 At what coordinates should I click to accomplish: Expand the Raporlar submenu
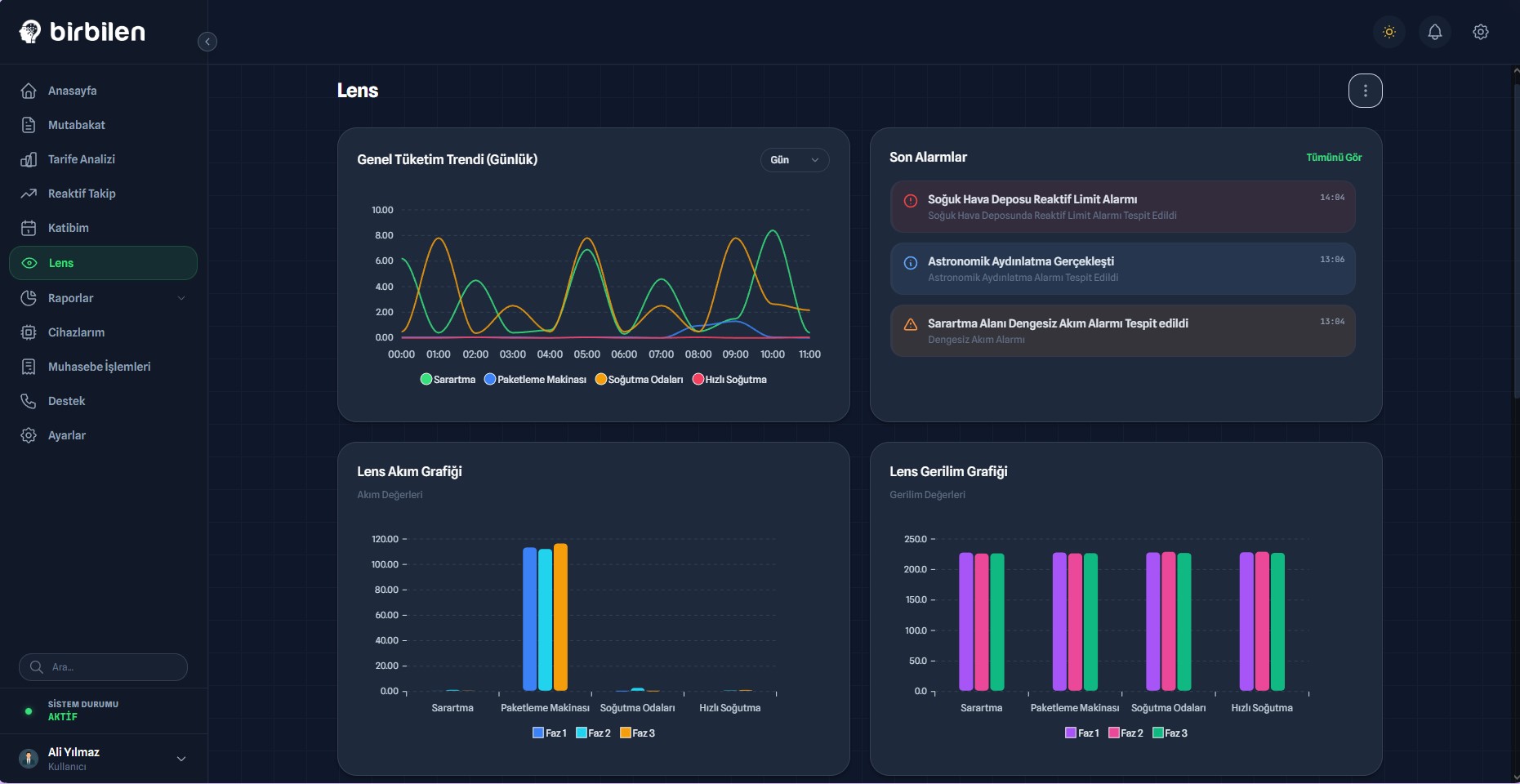[181, 298]
